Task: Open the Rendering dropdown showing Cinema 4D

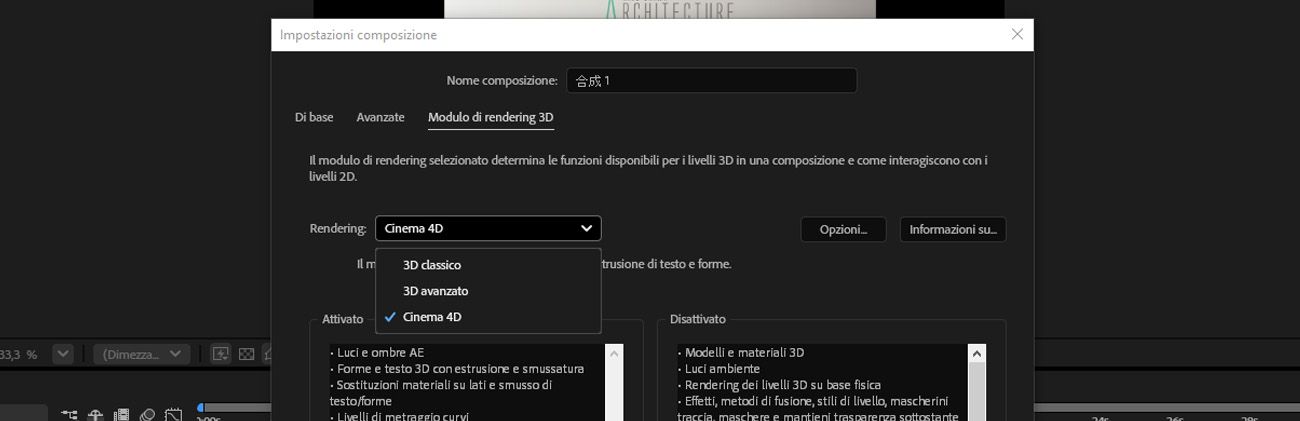Action: pyautogui.click(x=488, y=228)
